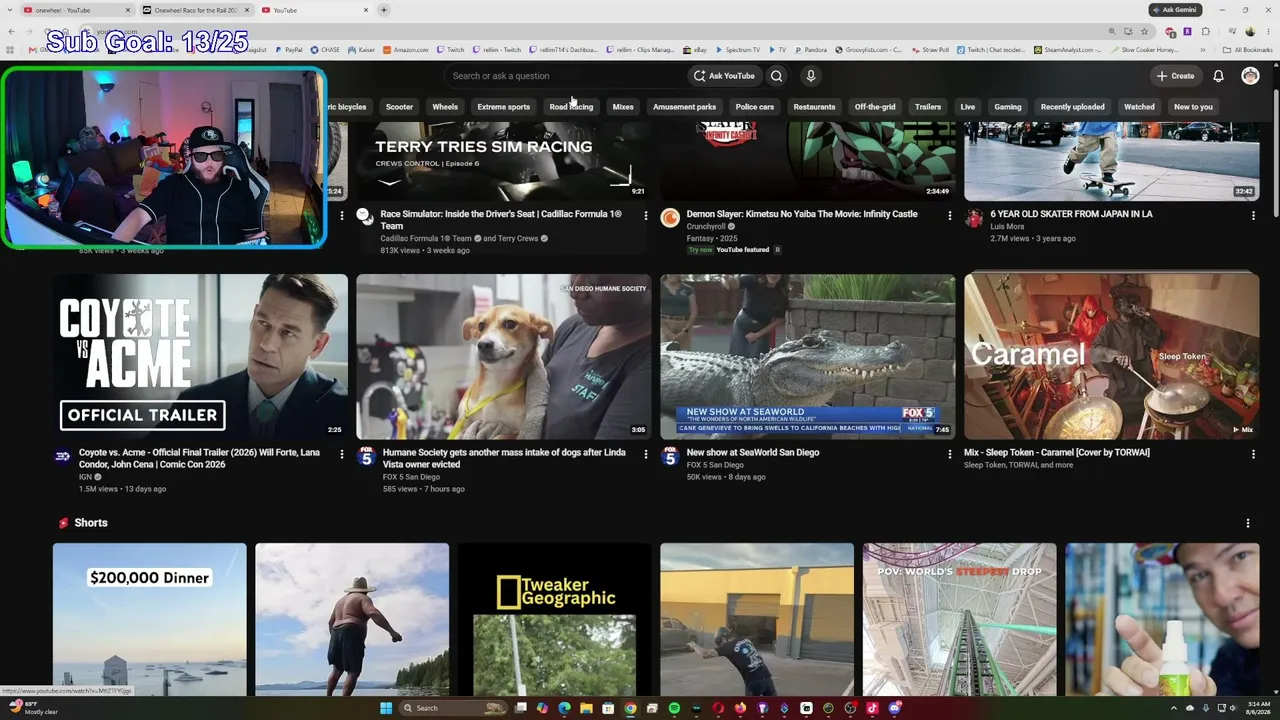Open more actions for Humane Society video
Viewport: 1280px width, 720px height.
tap(646, 454)
